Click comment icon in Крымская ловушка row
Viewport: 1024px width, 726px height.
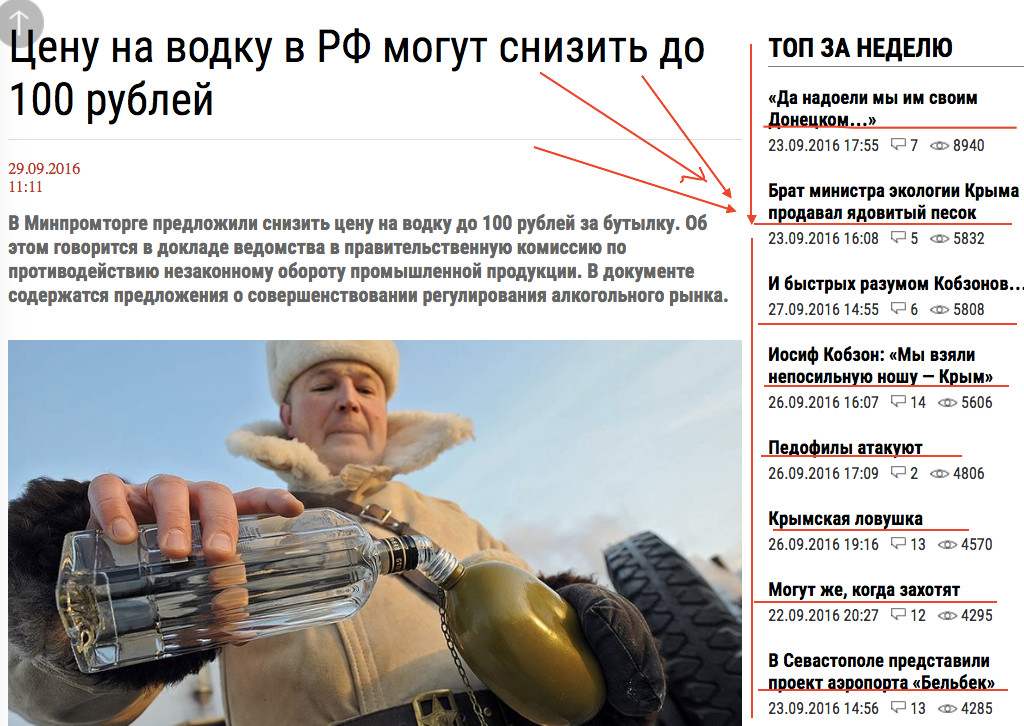tap(899, 543)
